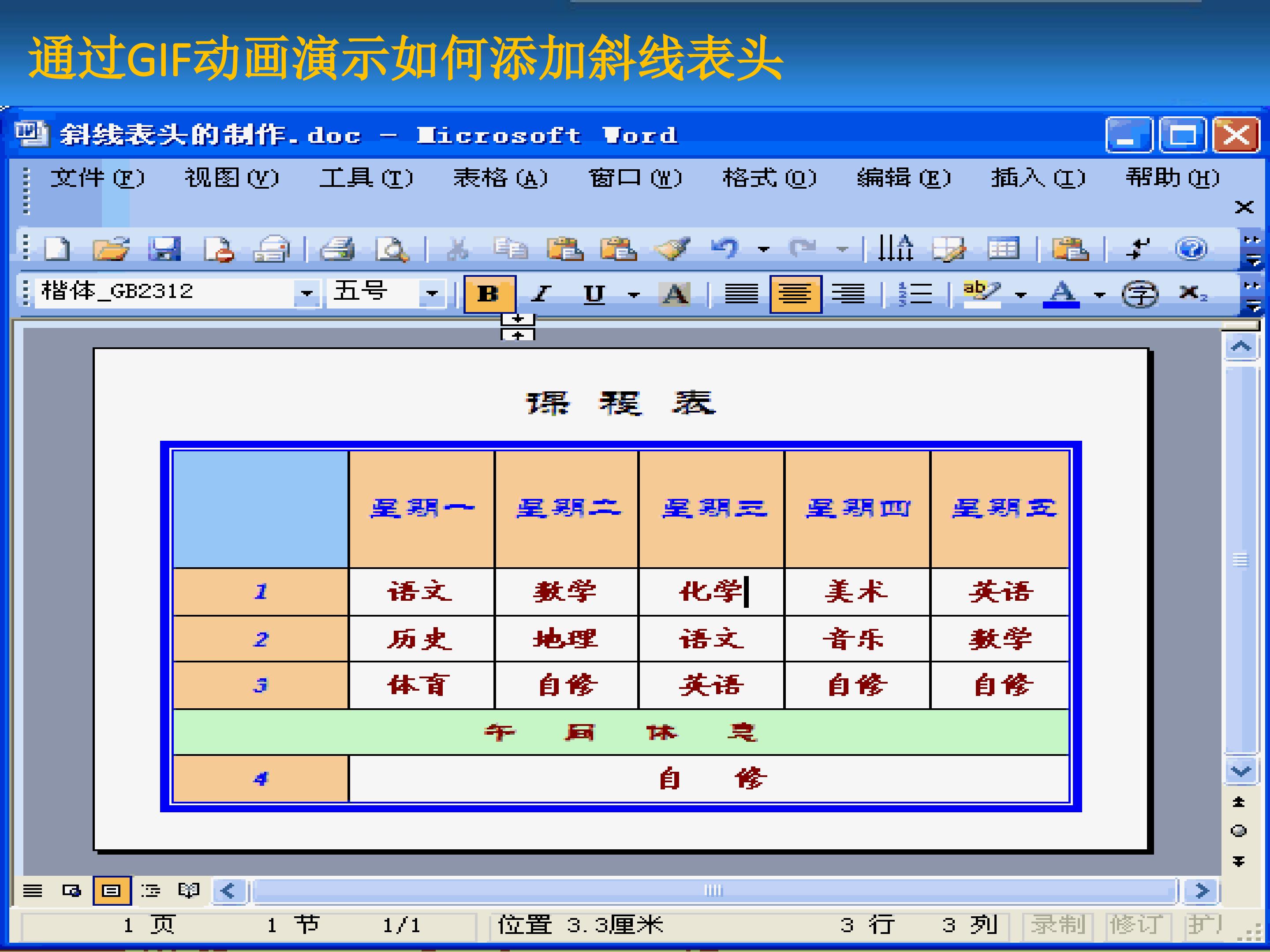Click the Open folder icon

pos(111,249)
